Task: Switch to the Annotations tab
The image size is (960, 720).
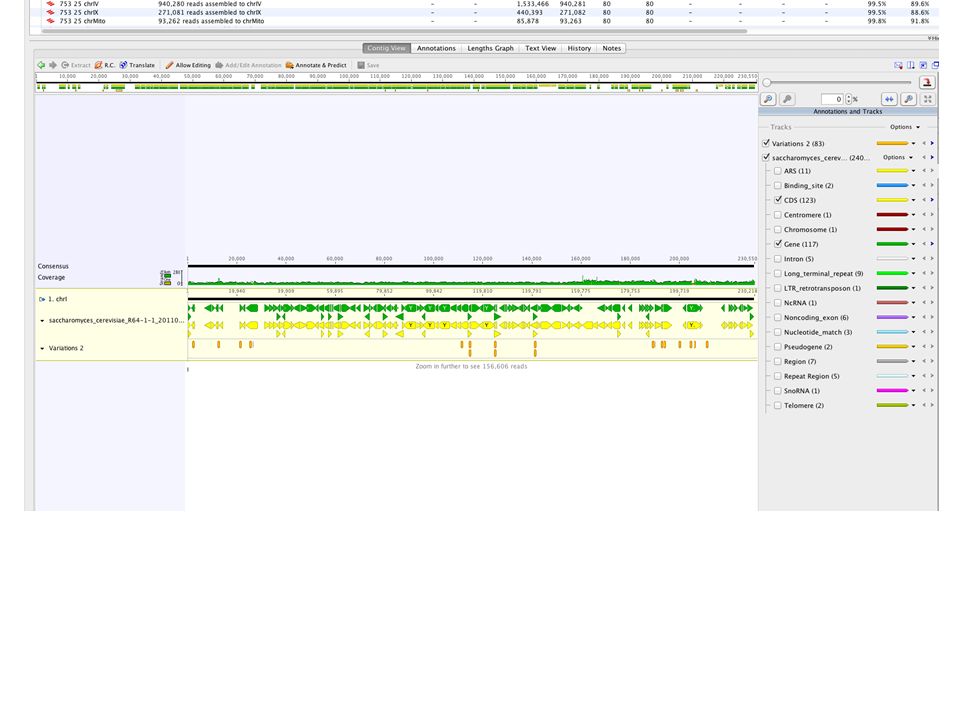Action: coord(437,48)
